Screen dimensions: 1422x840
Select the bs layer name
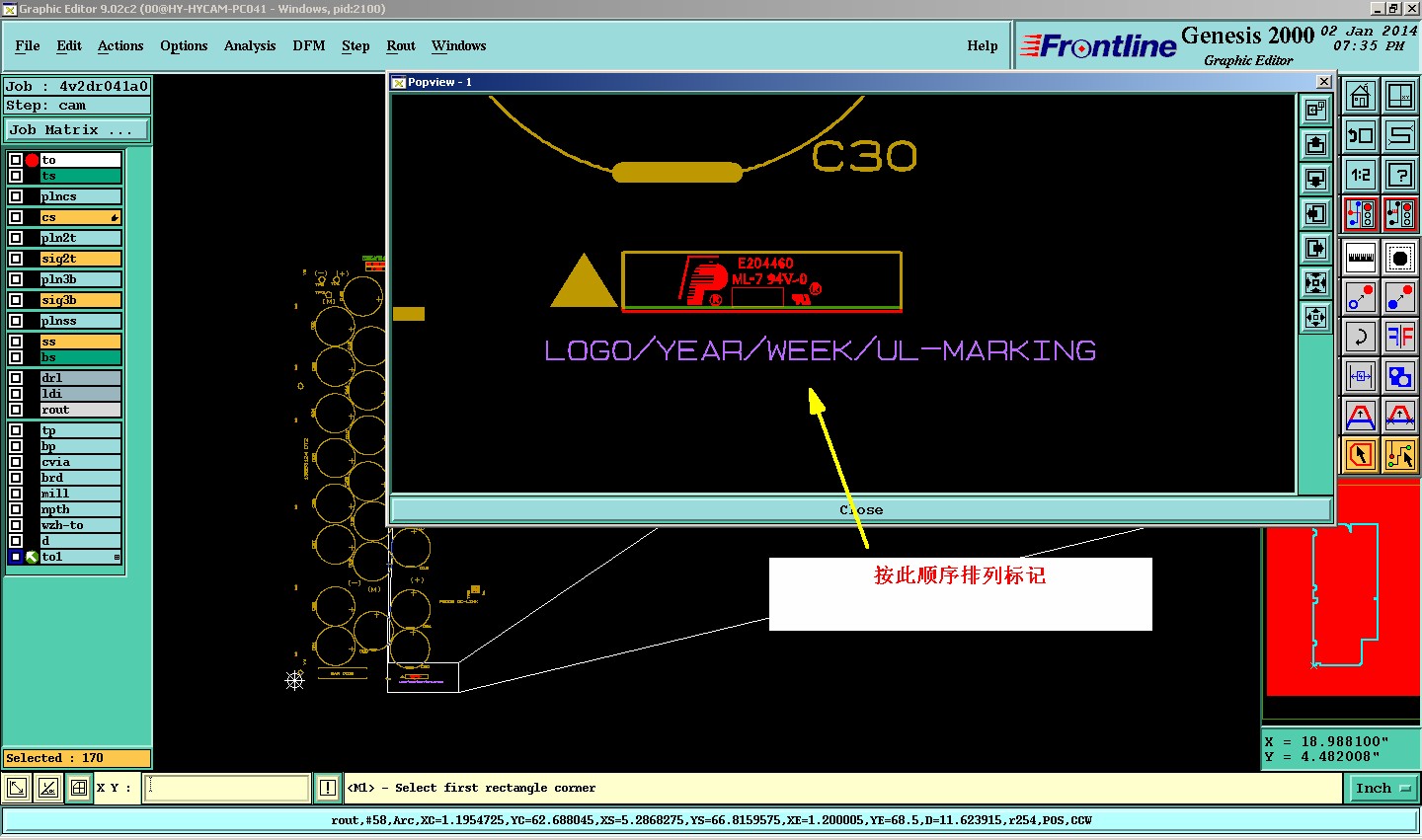point(81,357)
